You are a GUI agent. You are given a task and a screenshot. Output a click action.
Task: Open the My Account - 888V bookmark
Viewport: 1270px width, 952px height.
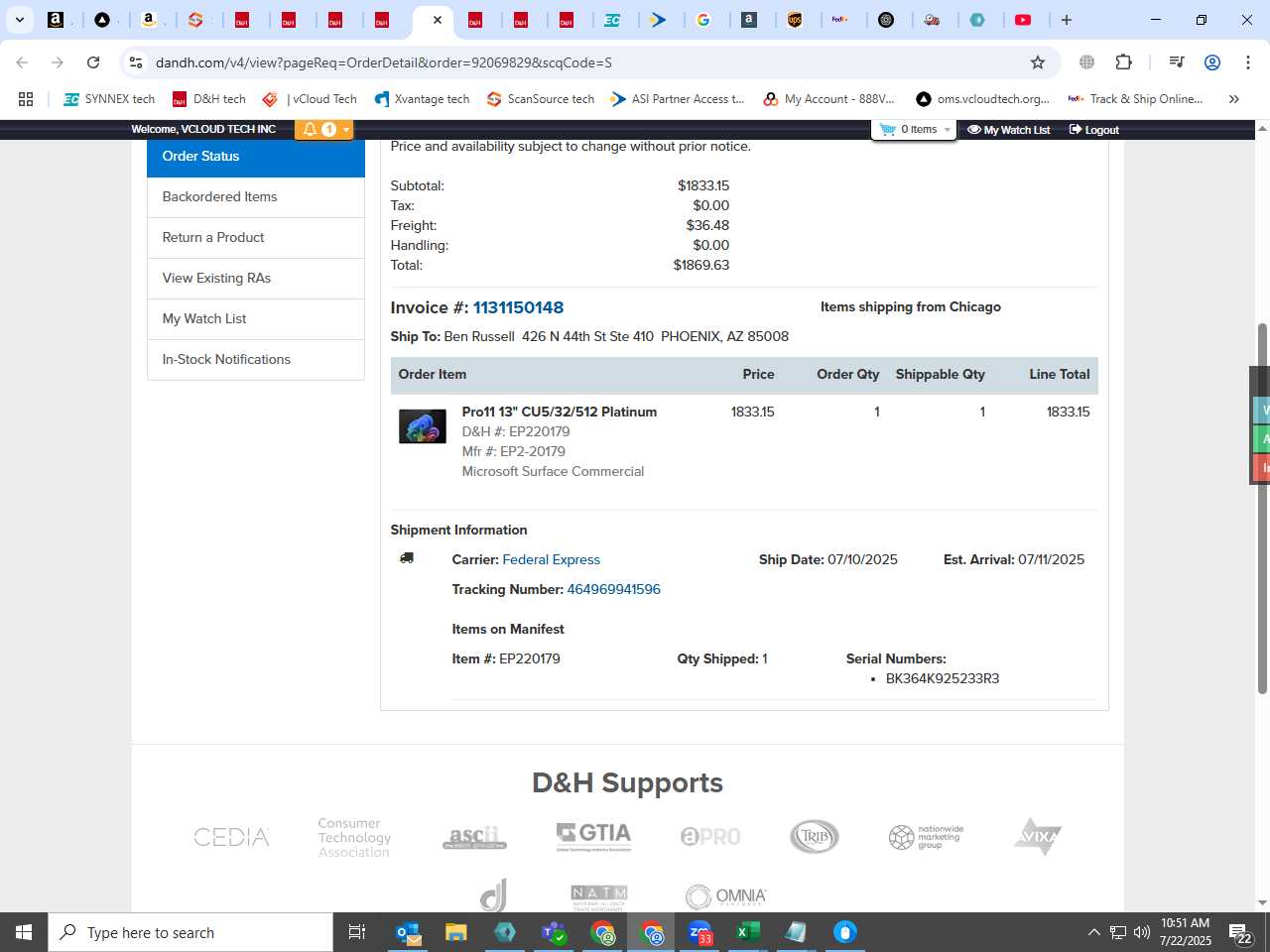pos(828,99)
